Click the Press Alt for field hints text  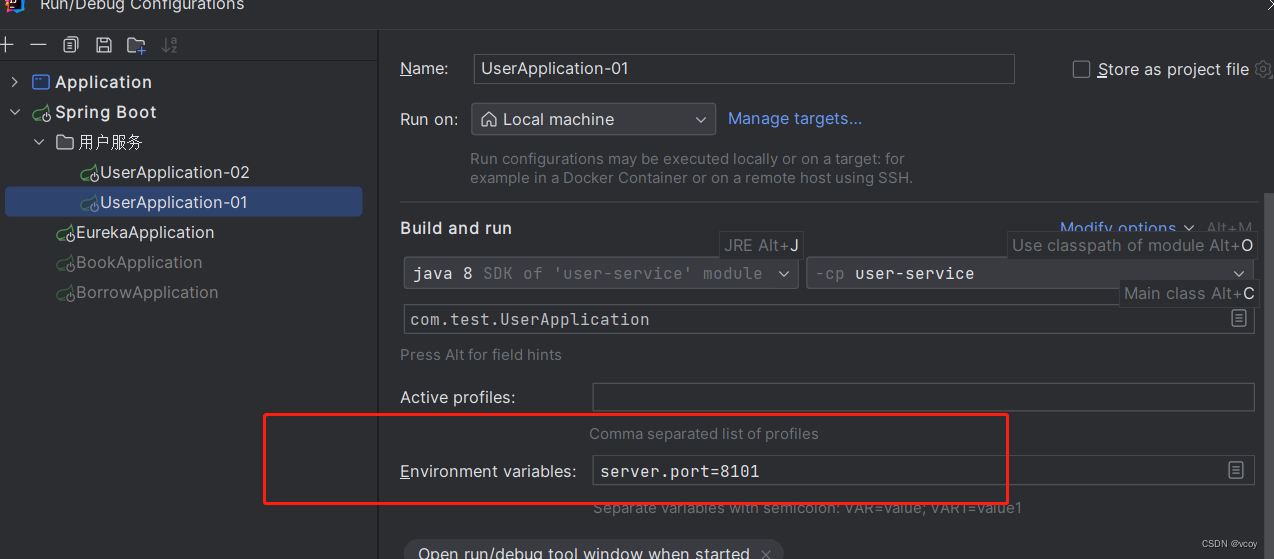point(481,354)
